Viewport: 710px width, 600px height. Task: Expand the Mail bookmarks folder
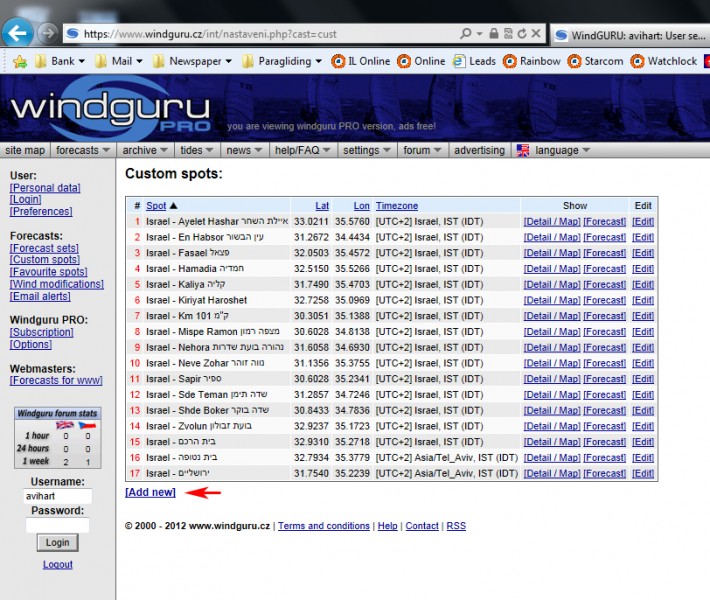pyautogui.click(x=119, y=61)
